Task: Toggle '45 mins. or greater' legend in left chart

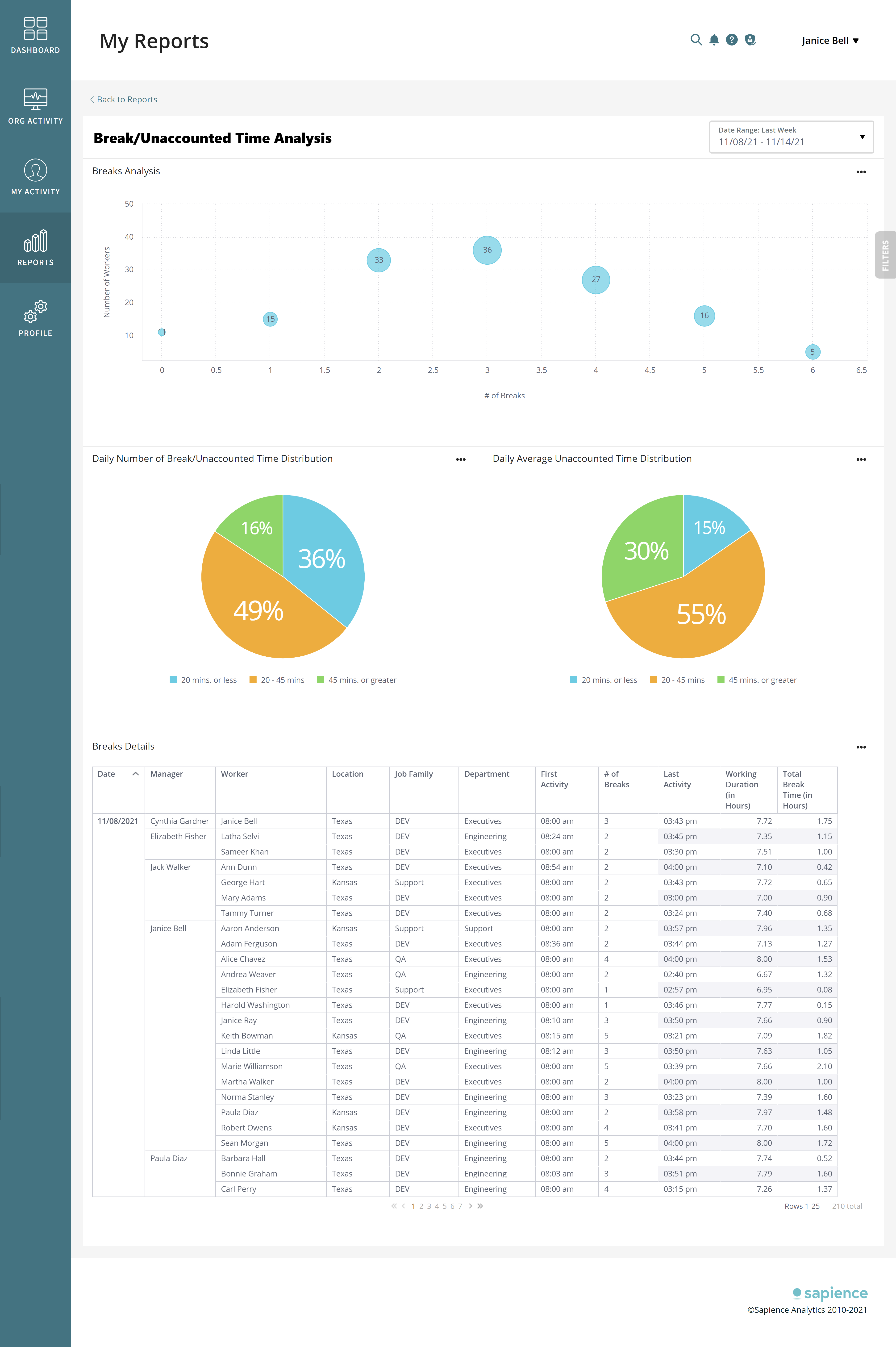Action: (x=357, y=680)
